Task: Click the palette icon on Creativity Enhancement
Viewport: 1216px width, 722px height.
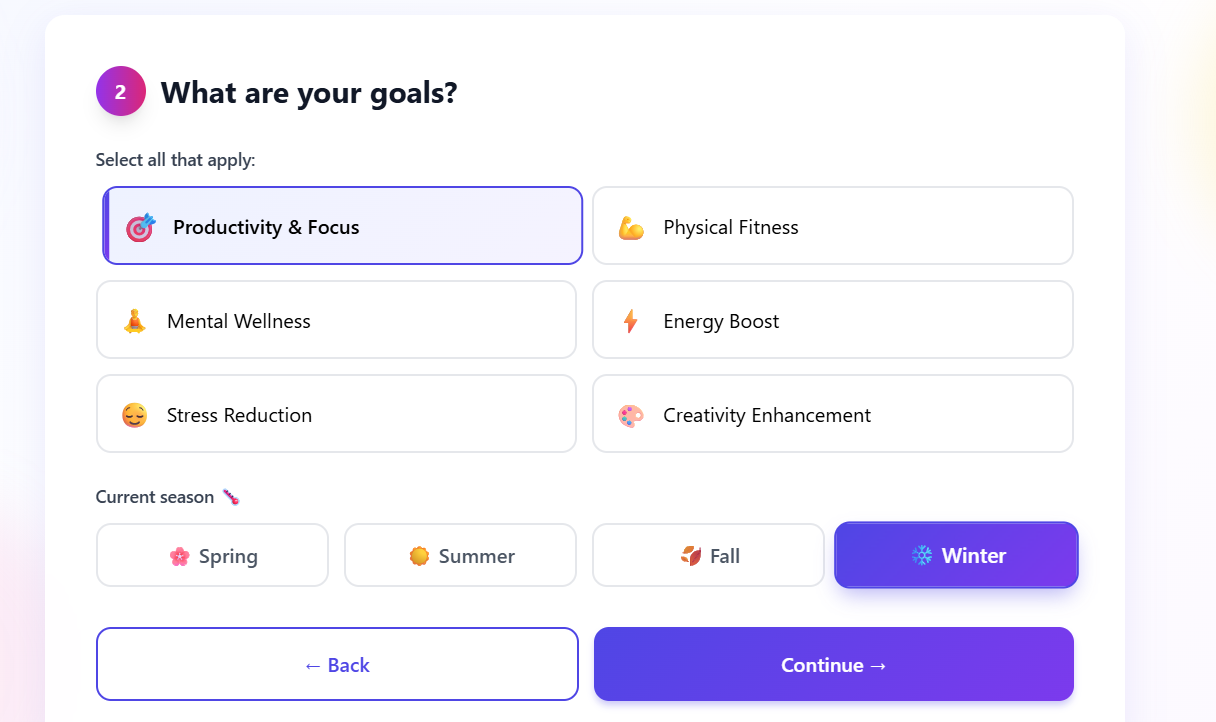Action: (x=631, y=414)
